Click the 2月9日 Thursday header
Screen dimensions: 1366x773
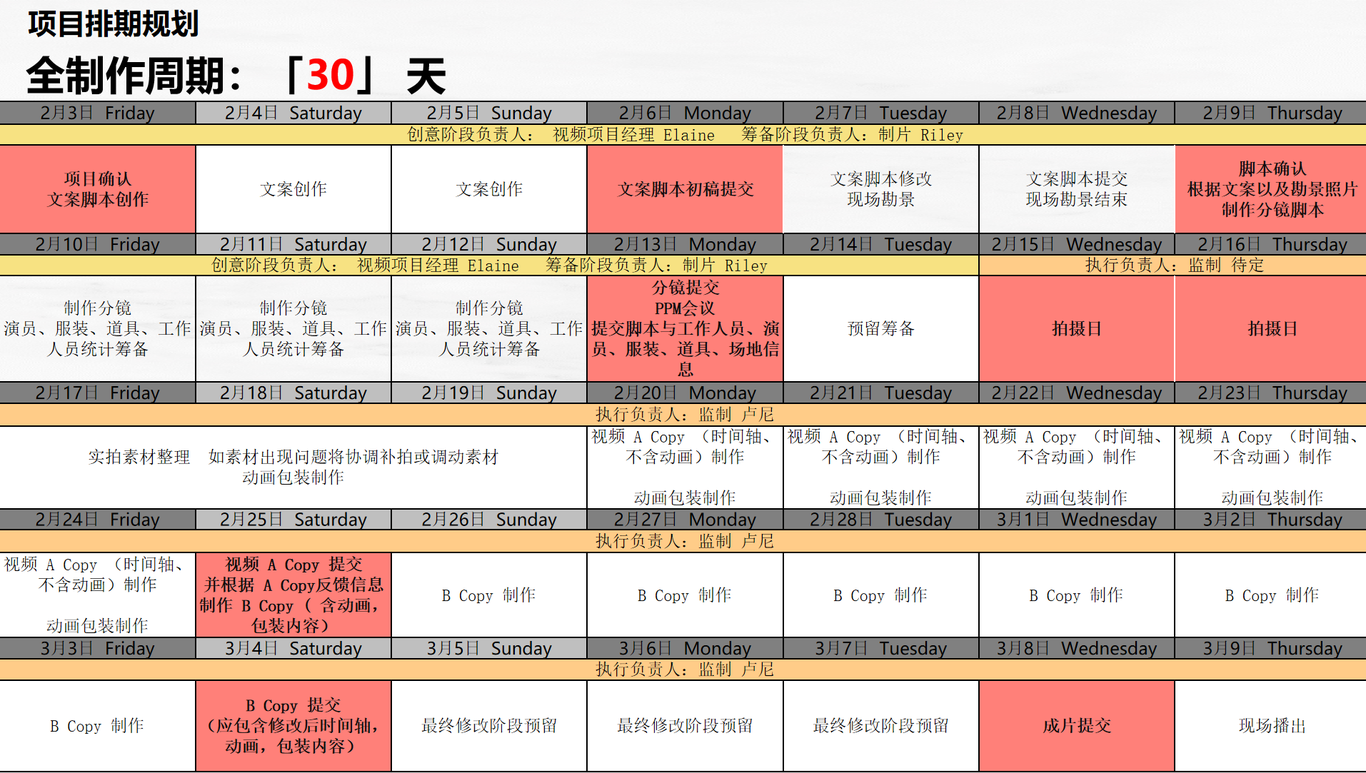(1272, 113)
